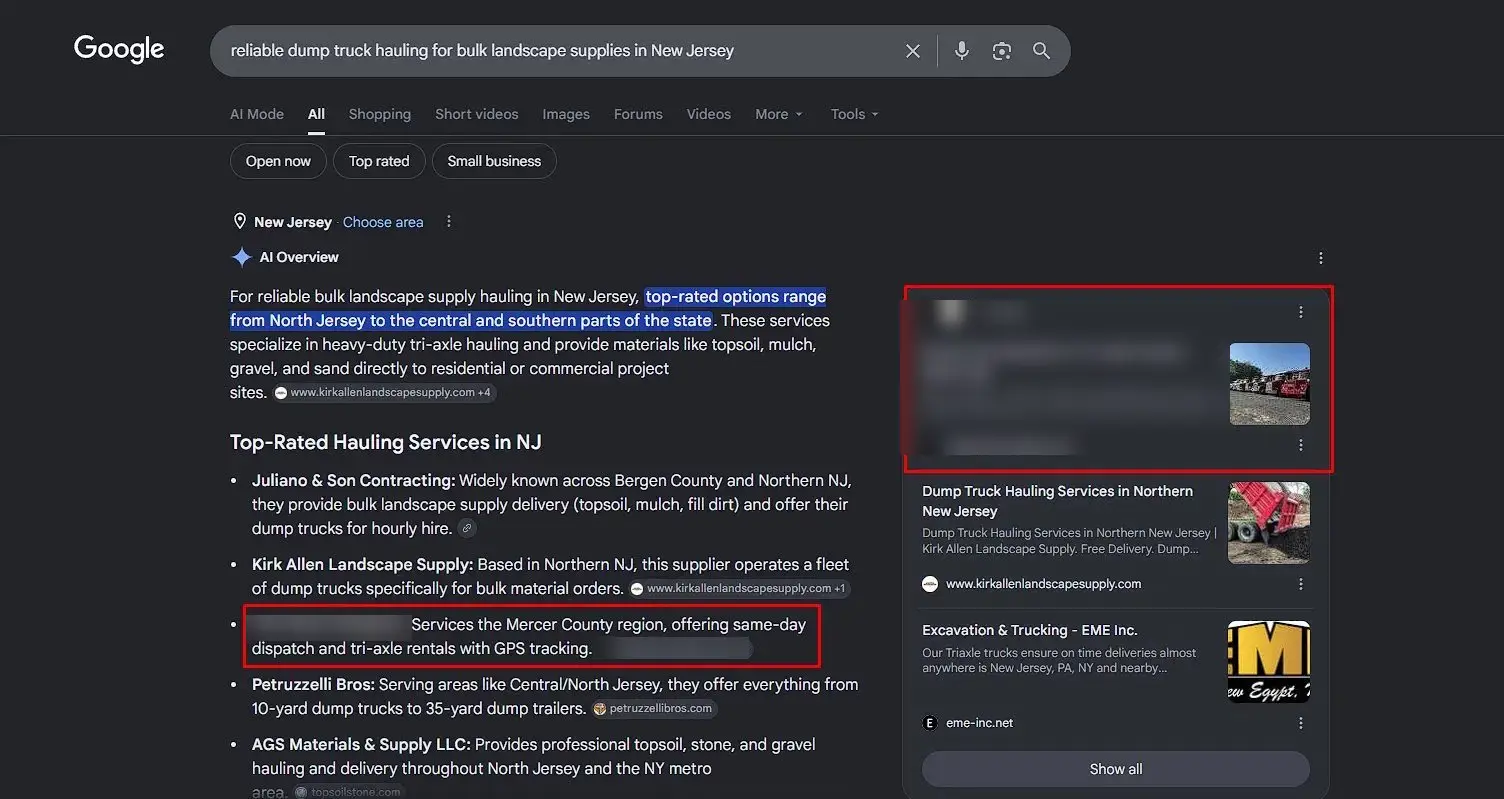
Task: Open the three-dot menu for eme-inc.net source
Action: coord(1301,723)
